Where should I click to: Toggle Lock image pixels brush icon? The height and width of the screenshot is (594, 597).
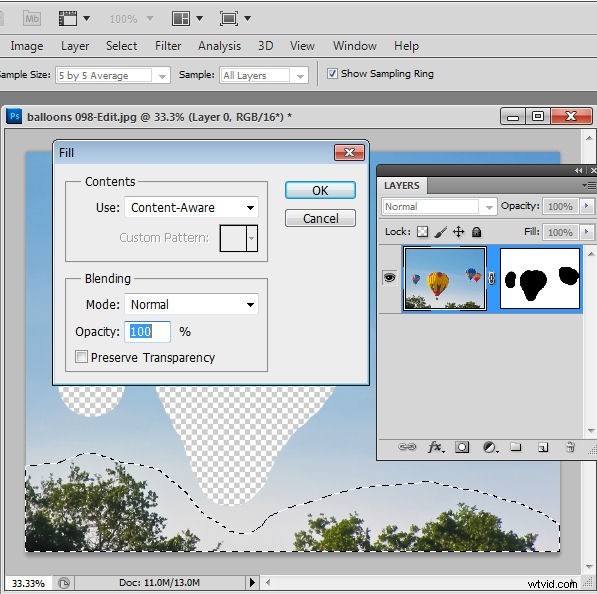441,232
